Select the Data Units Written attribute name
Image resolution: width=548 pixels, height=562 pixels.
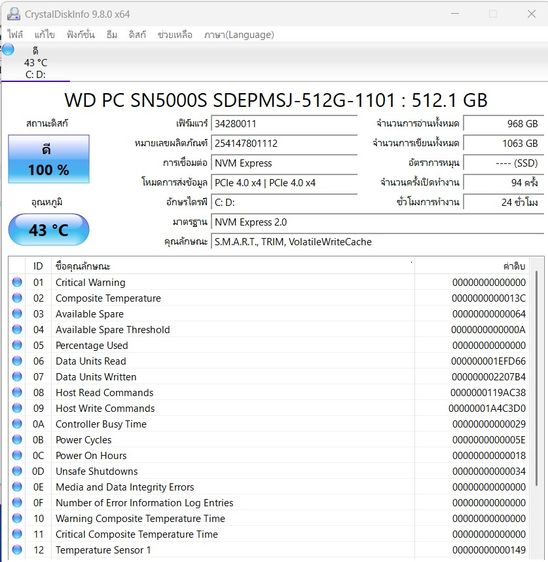96,377
